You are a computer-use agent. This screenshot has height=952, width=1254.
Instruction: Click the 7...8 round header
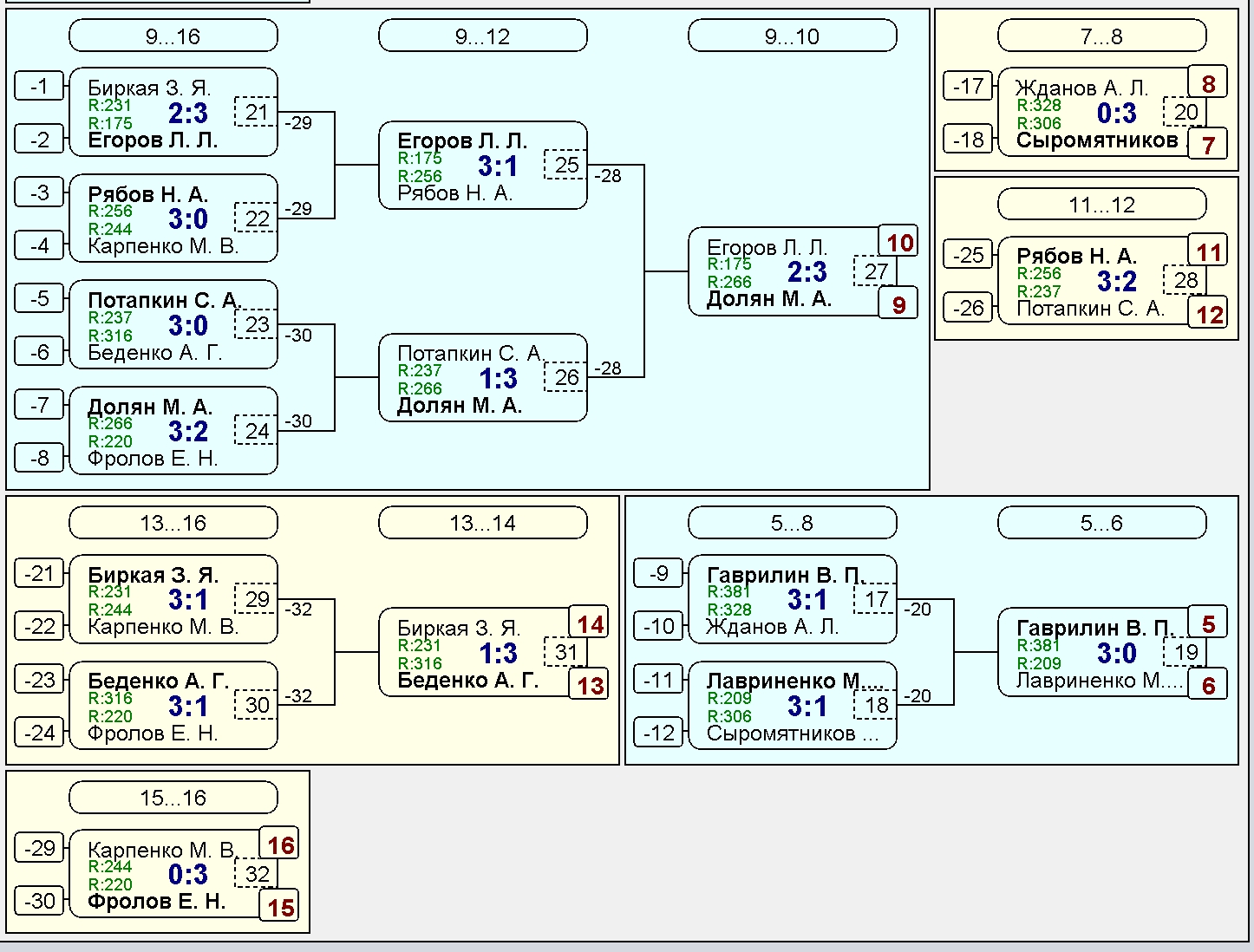[x=1102, y=36]
